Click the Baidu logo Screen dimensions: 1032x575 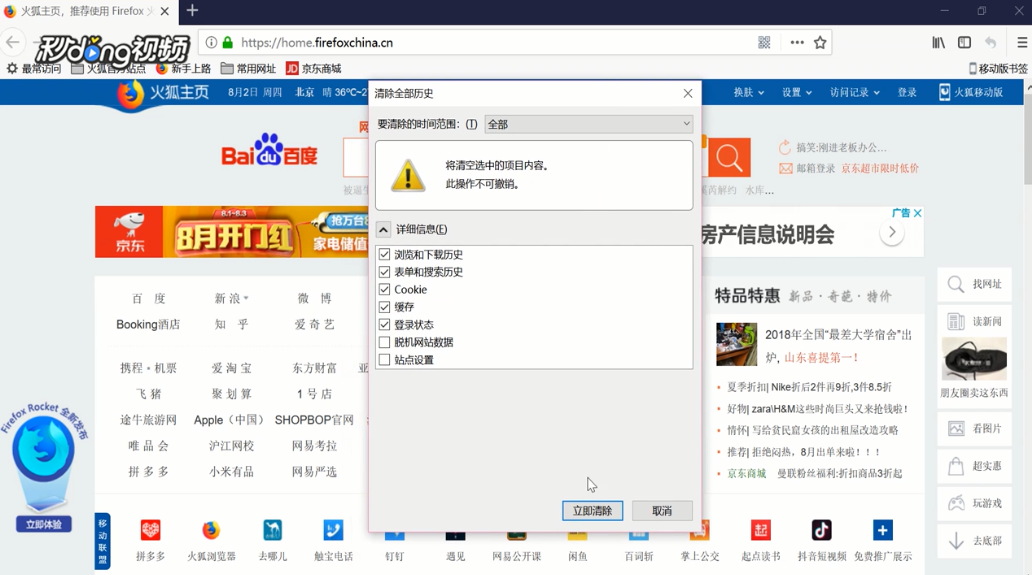[x=269, y=150]
